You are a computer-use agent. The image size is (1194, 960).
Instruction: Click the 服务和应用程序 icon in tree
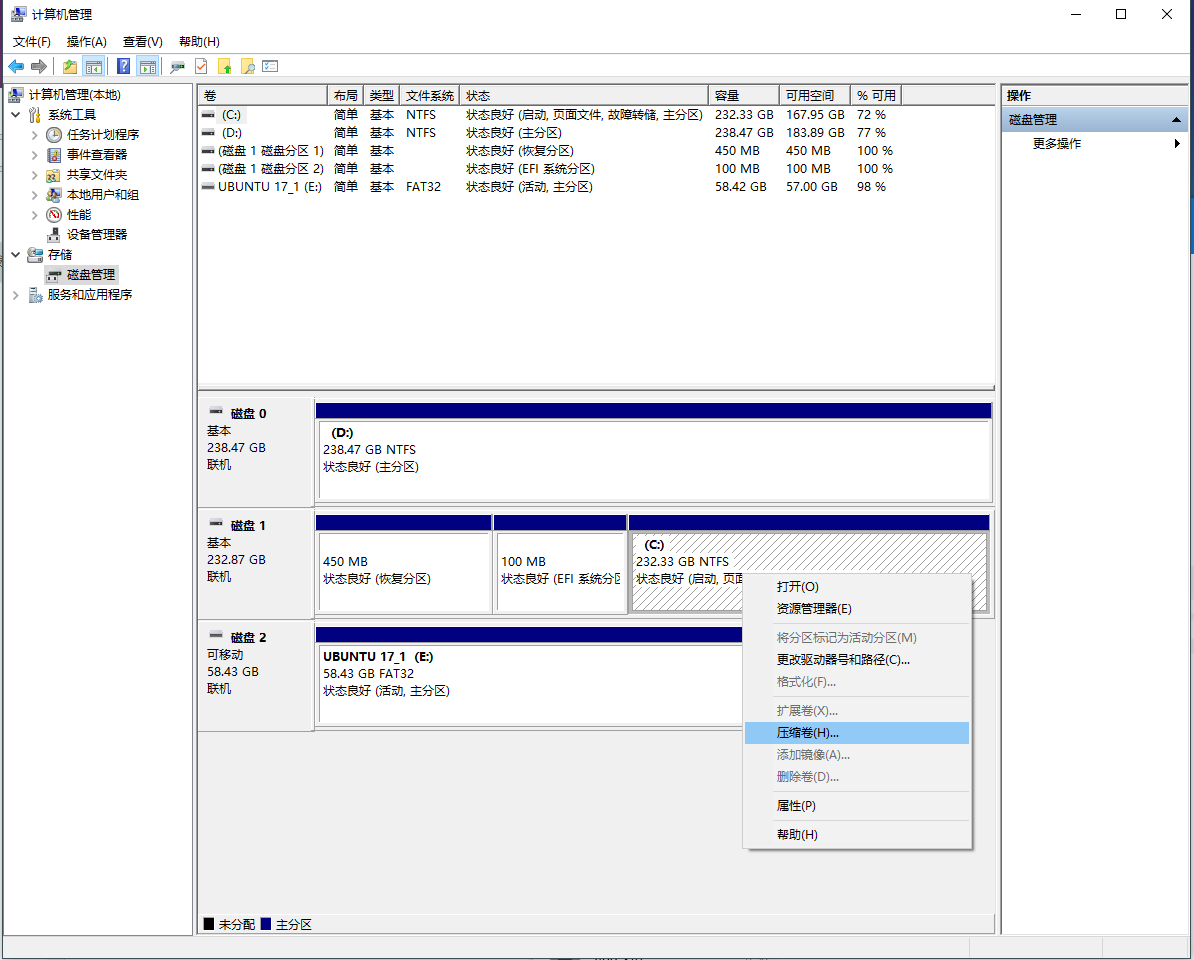click(x=35, y=295)
